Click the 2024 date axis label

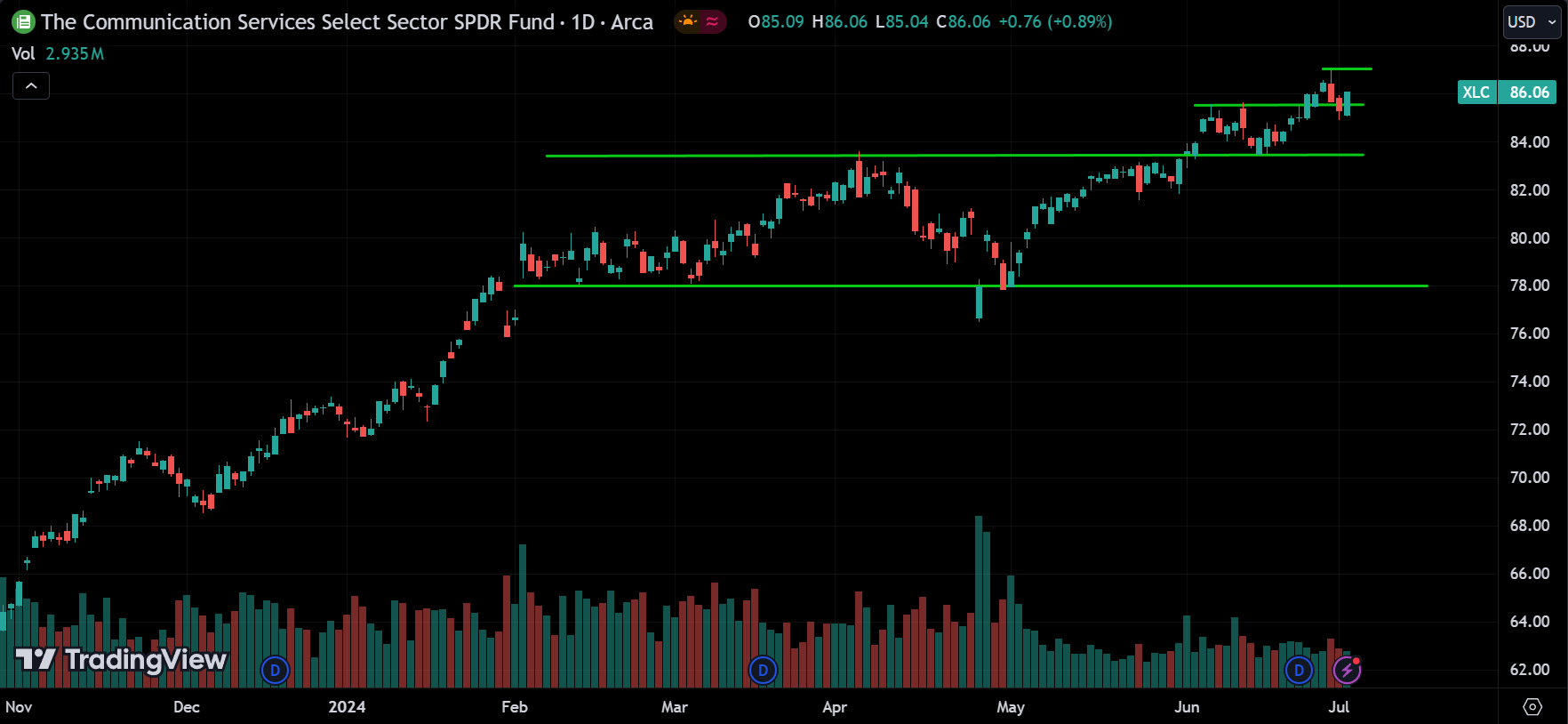pos(347,707)
